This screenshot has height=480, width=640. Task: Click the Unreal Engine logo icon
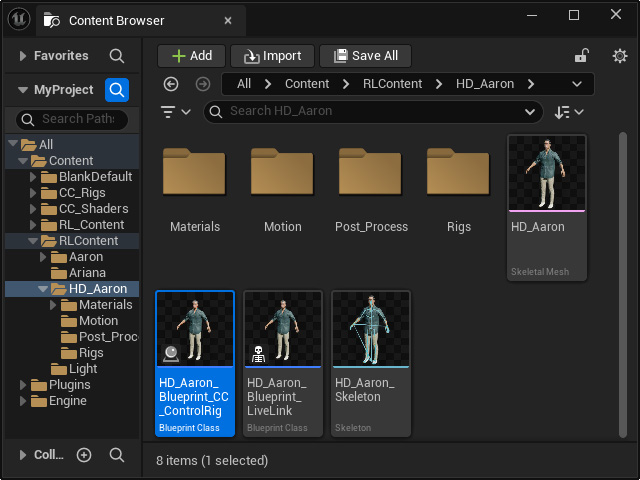click(x=19, y=19)
